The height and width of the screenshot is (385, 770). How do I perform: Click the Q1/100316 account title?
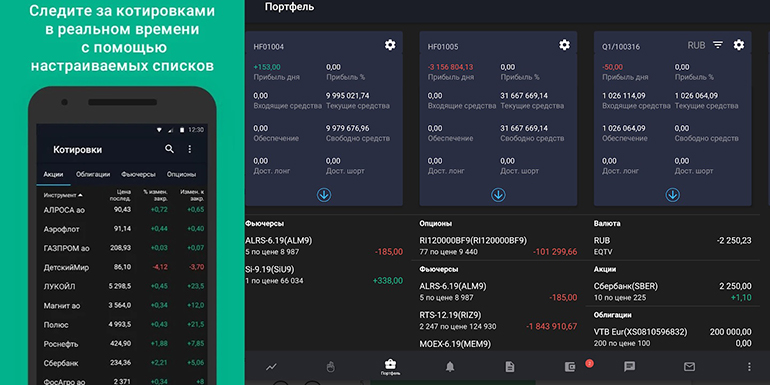[x=620, y=47]
